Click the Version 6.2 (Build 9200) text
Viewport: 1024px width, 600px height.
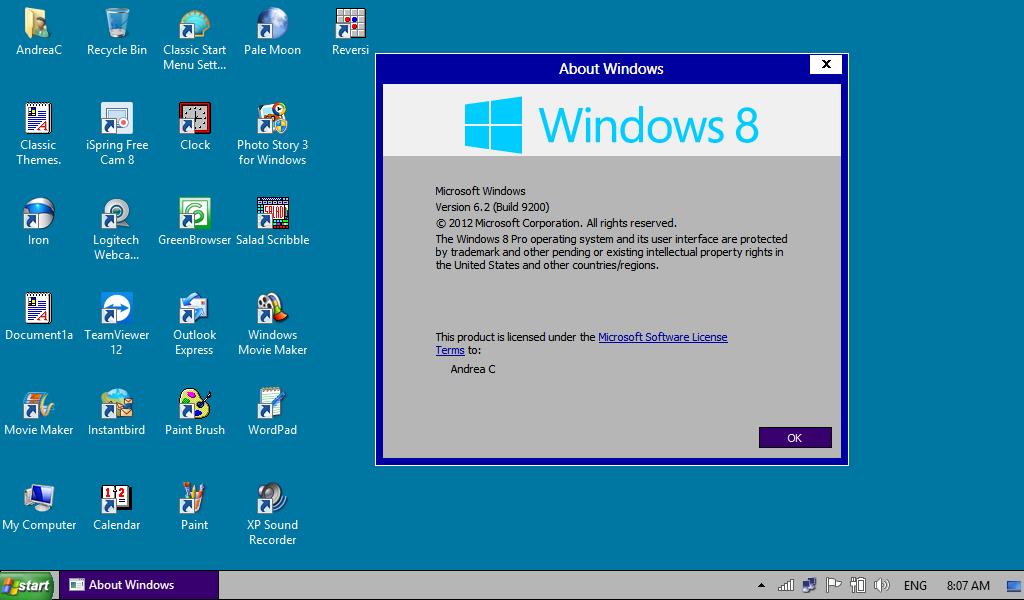[x=492, y=207]
